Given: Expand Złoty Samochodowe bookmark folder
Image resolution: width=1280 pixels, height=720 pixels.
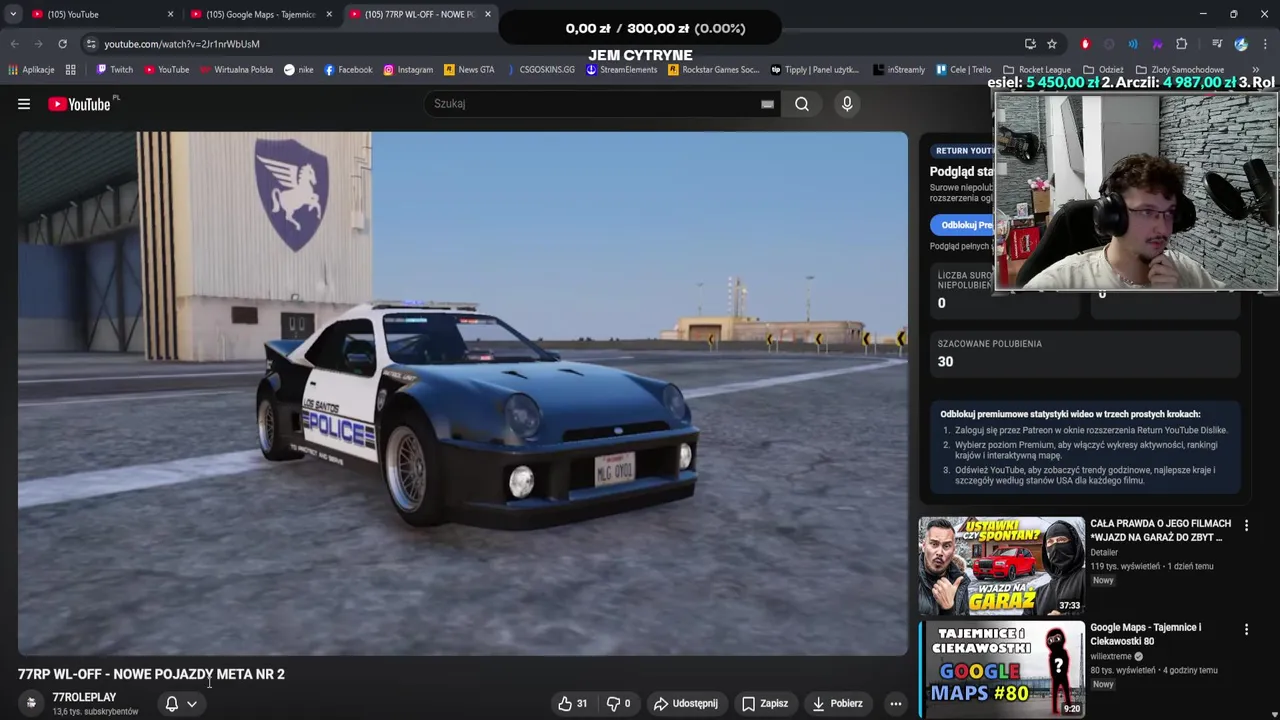Looking at the screenshot, I should (x=1180, y=70).
